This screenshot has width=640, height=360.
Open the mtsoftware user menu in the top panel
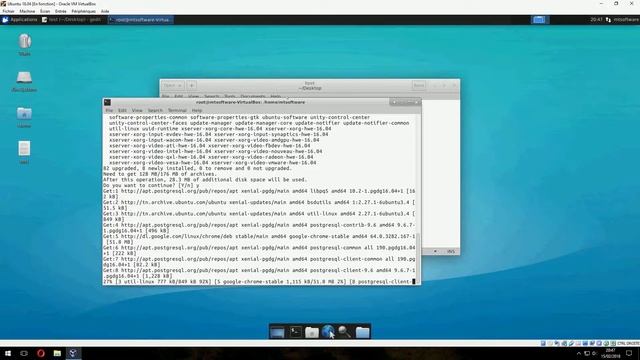click(626, 20)
